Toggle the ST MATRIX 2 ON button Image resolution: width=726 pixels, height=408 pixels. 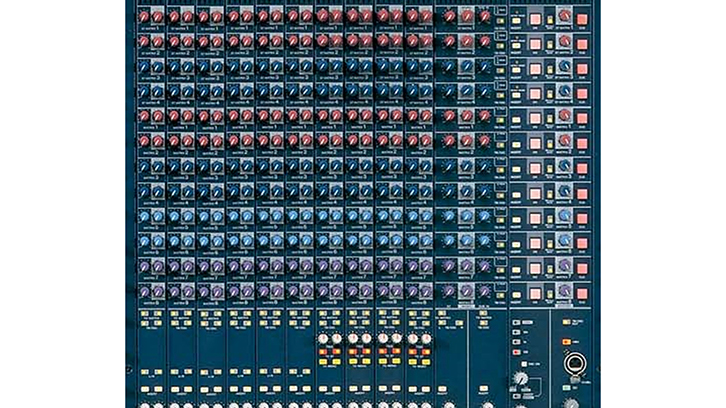pyautogui.click(x=535, y=44)
